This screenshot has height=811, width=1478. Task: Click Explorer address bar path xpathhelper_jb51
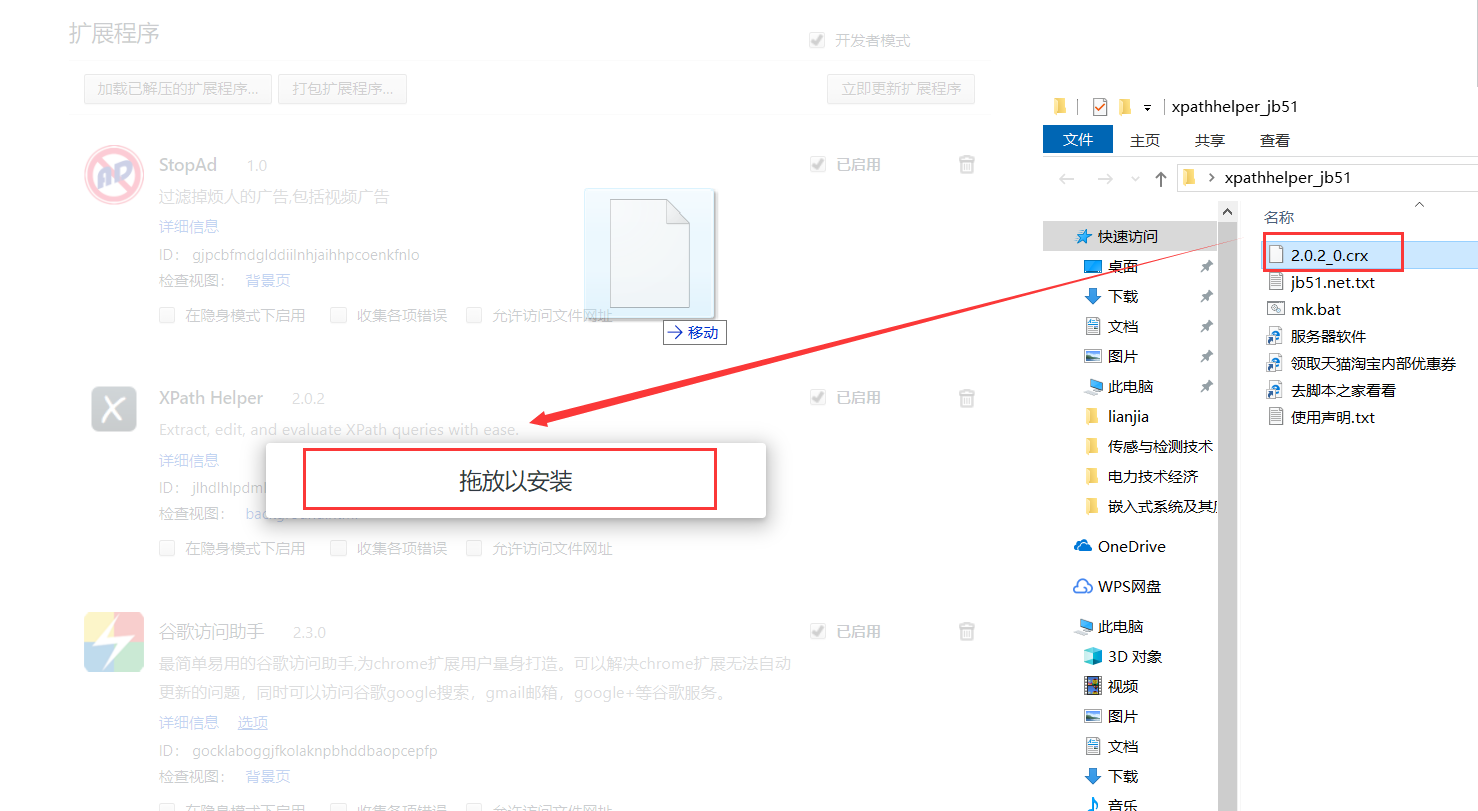[x=1288, y=178]
